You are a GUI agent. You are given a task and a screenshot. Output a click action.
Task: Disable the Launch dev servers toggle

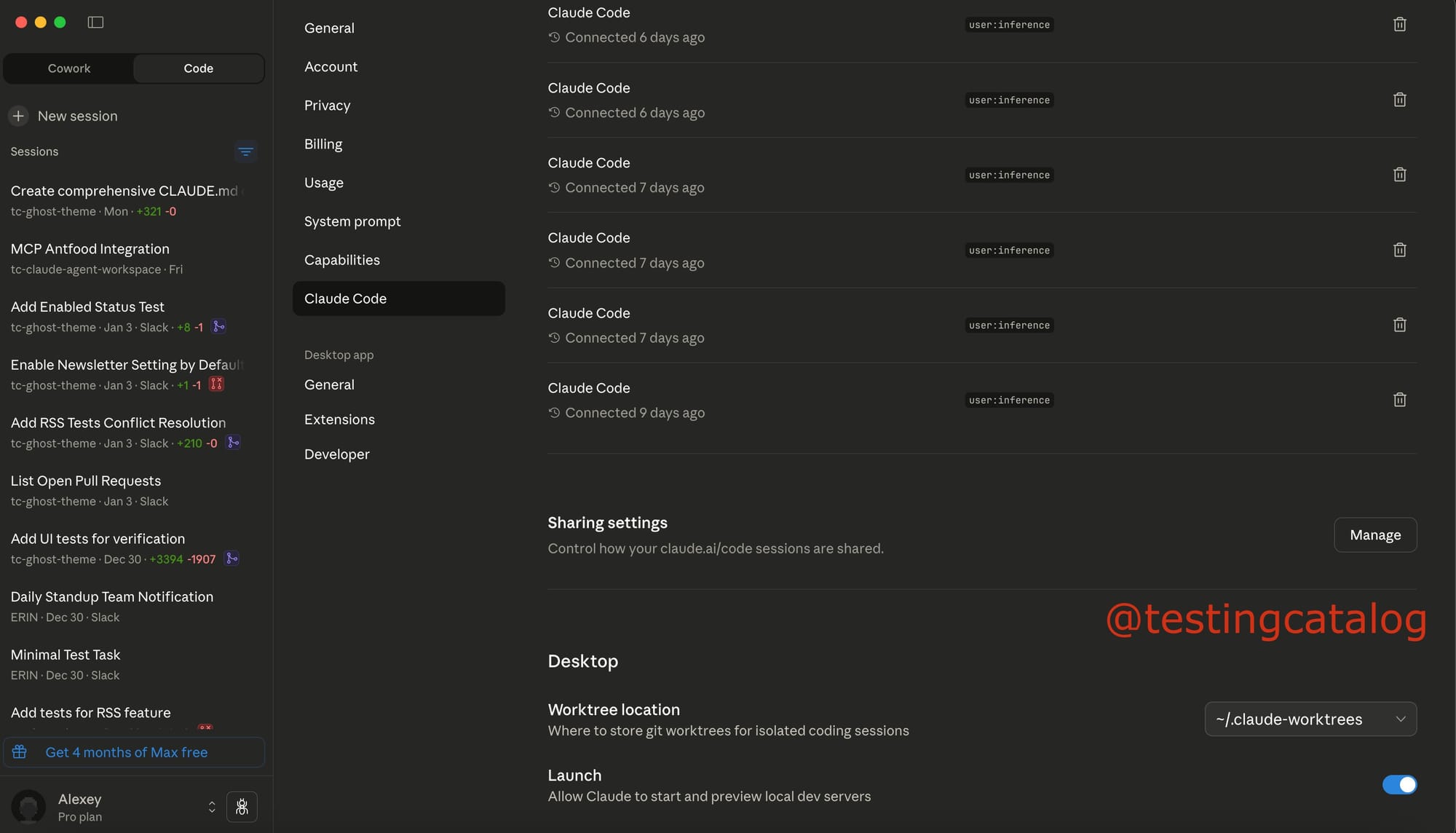coord(1399,784)
